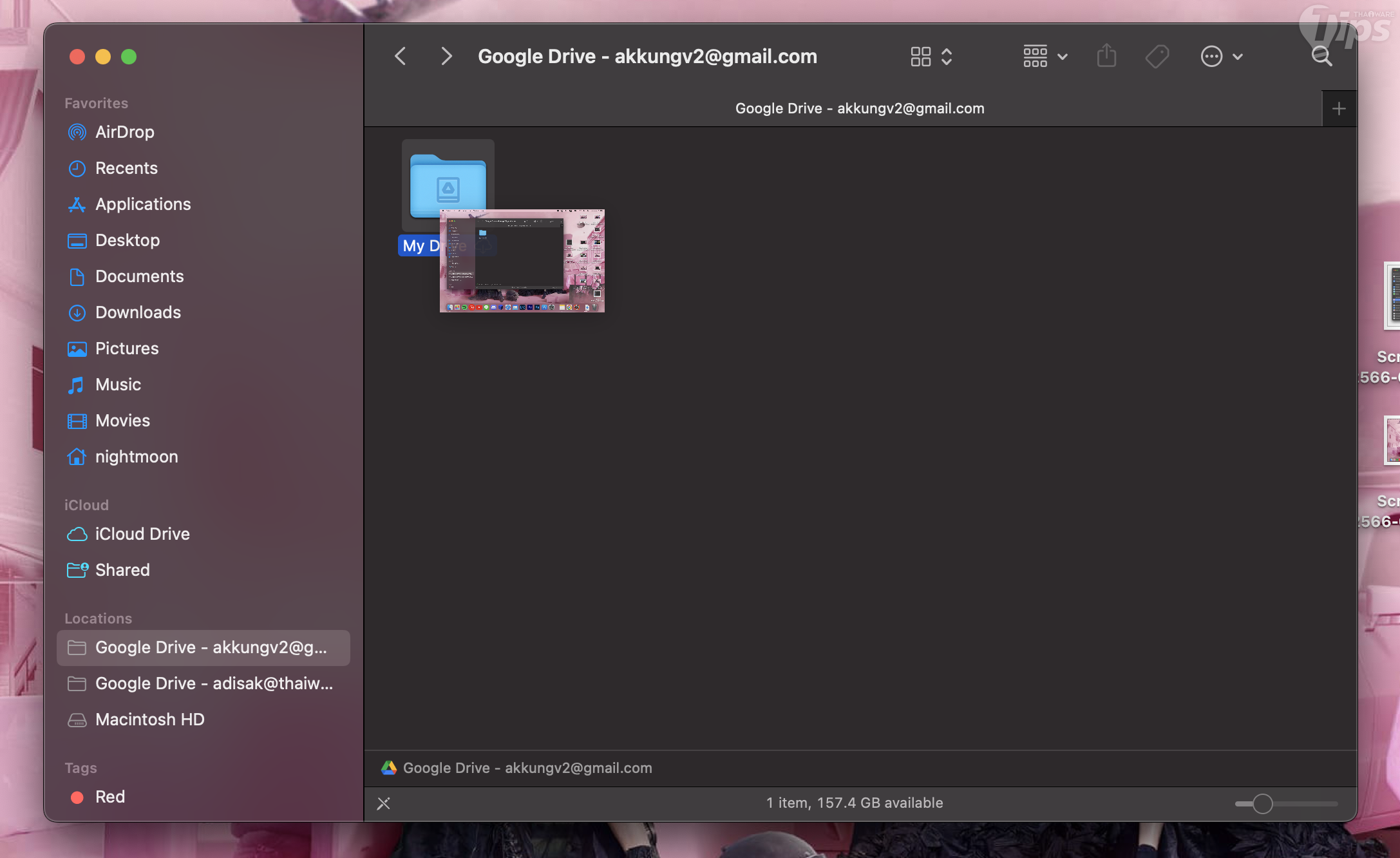
Task: Click the Red tag in sidebar
Action: coord(109,797)
